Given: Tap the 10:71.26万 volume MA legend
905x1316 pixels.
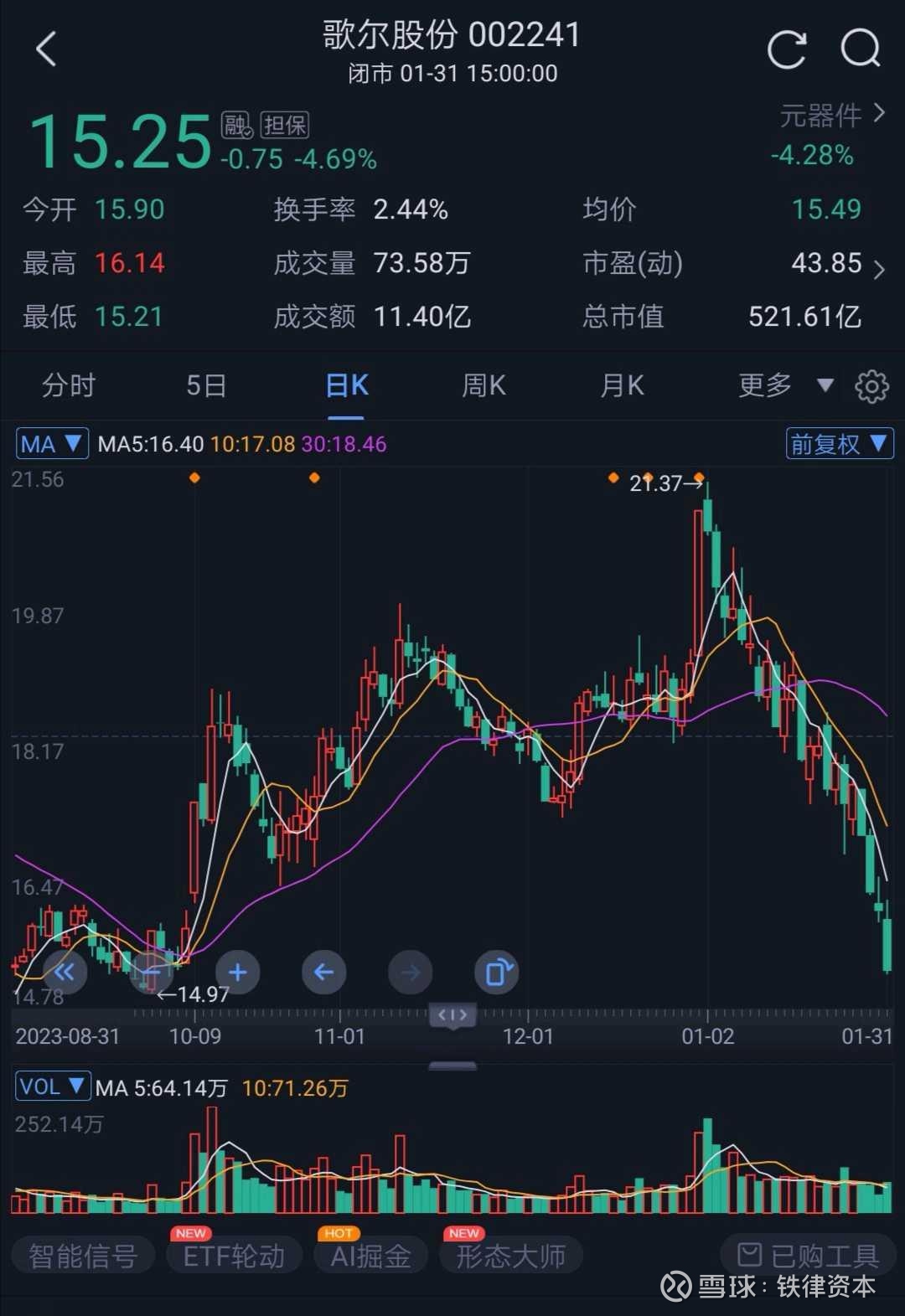Looking at the screenshot, I should pos(295,1088).
